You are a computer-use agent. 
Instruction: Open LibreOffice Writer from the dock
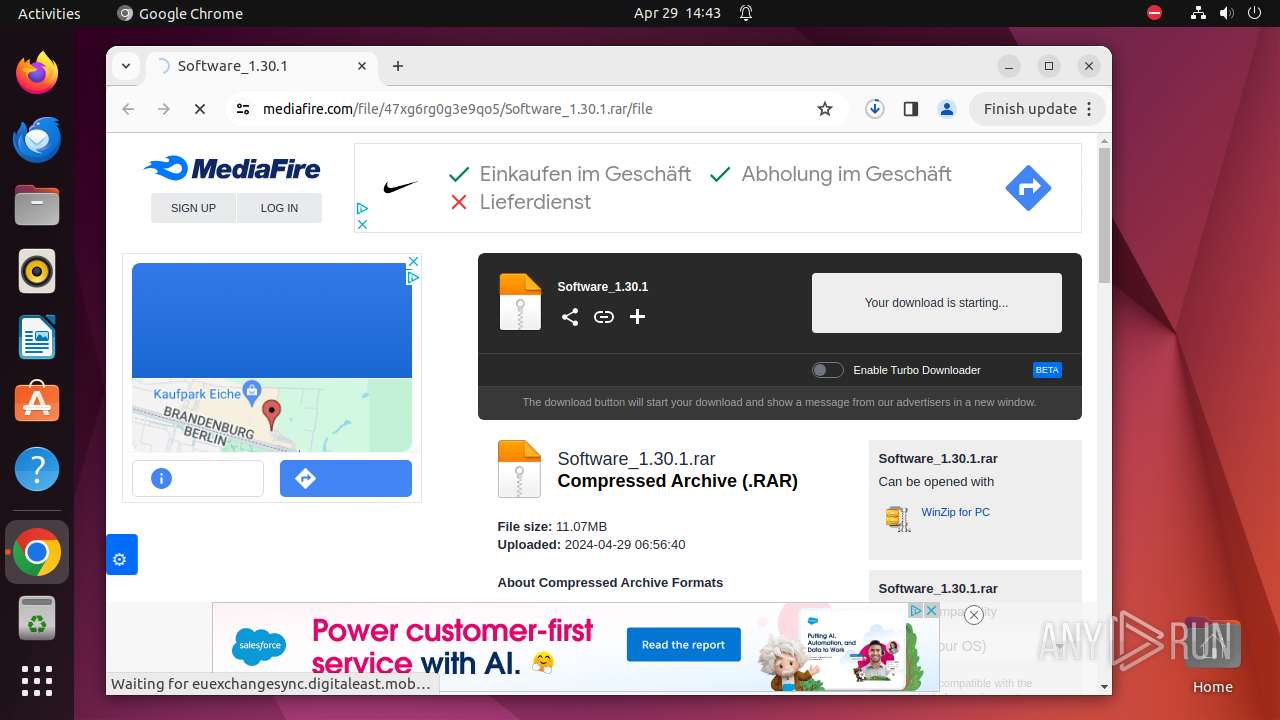37,337
